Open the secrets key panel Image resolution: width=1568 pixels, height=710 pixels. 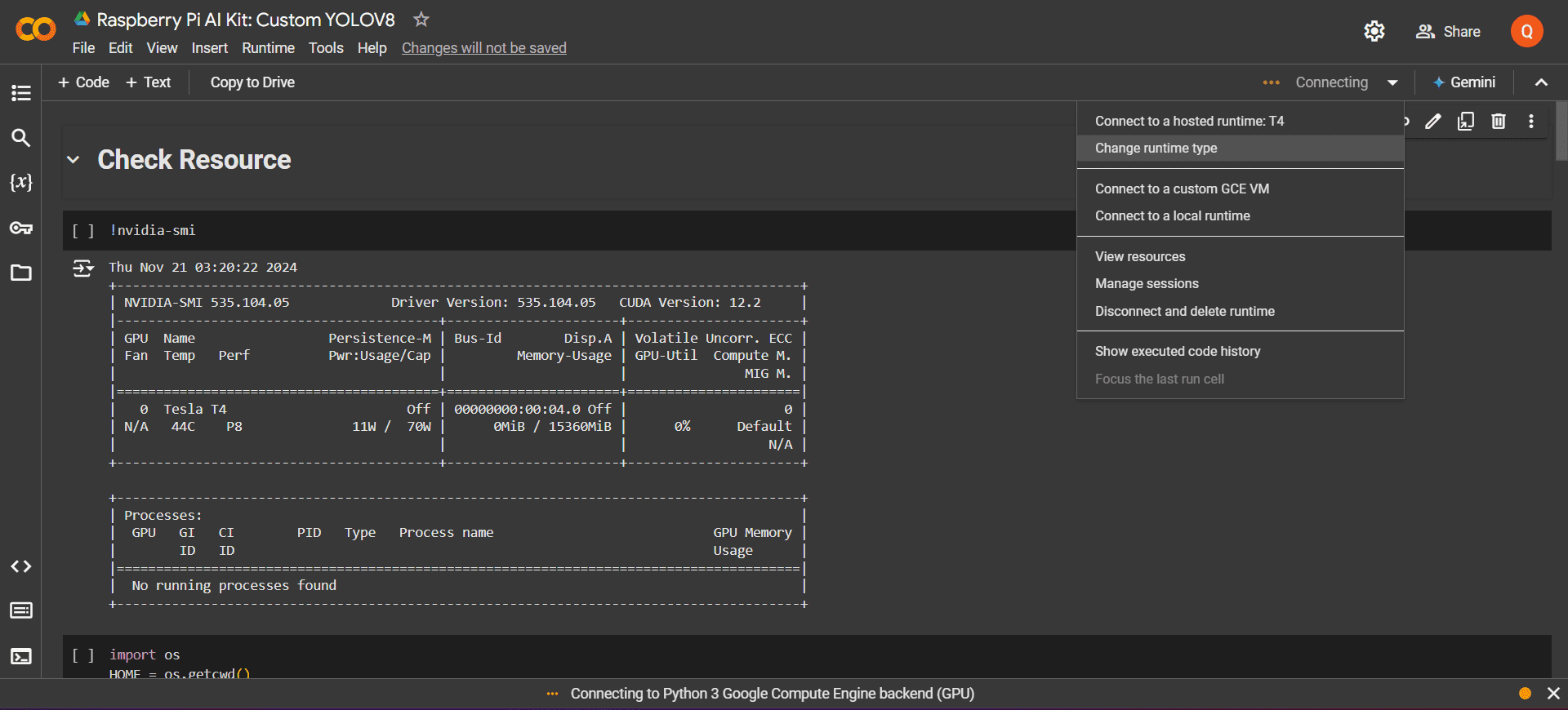click(21, 228)
